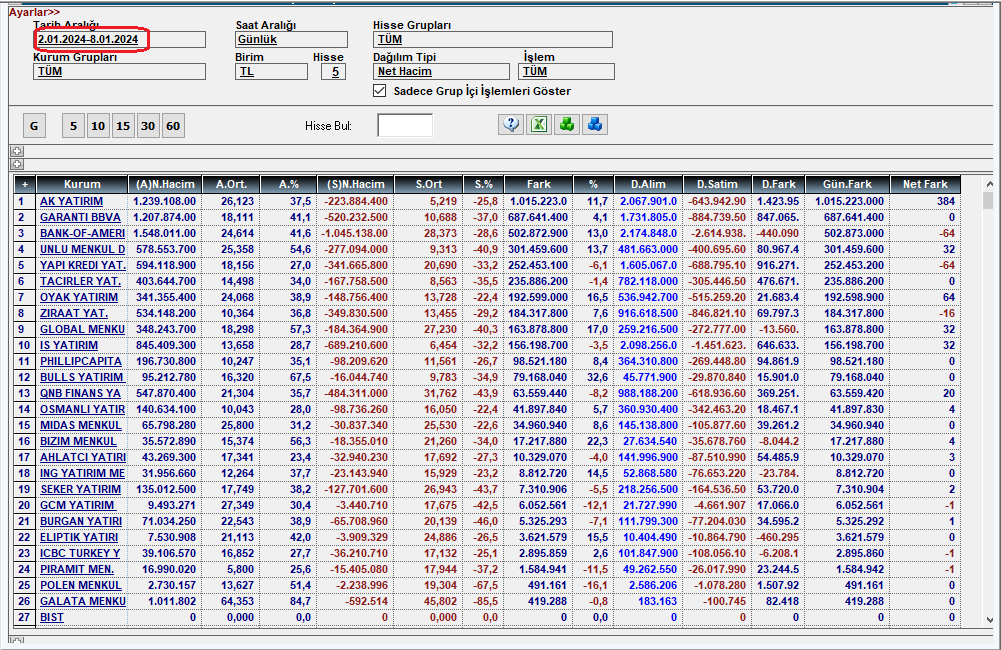Open MIDAS MENKUL institution link
Image resolution: width=1001 pixels, height=650 pixels.
coord(80,425)
